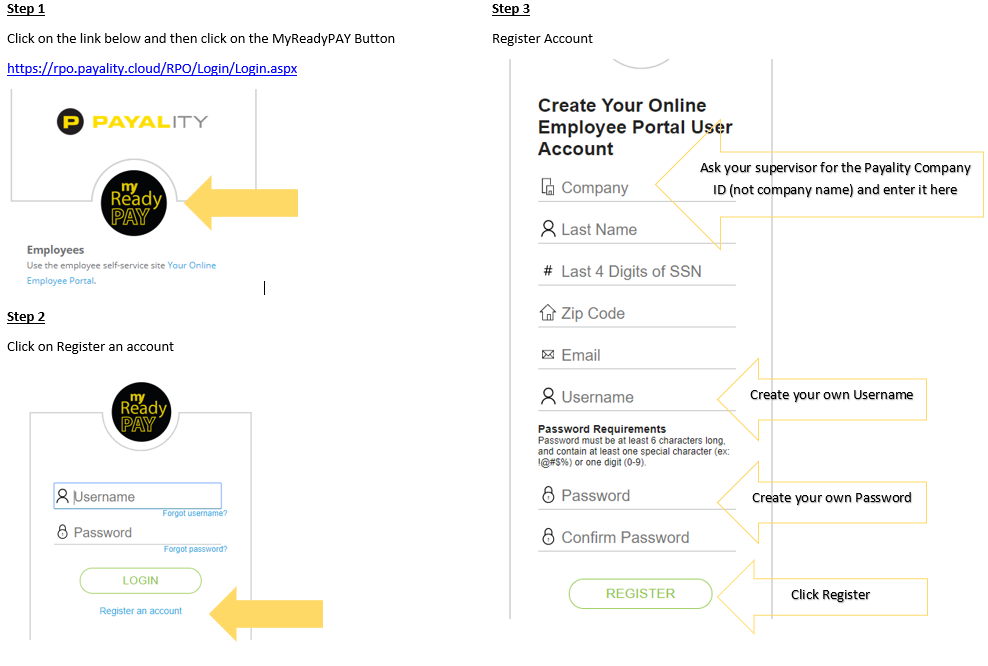This screenshot has width=988, height=666.
Task: Click the Register an account link
Action: pyautogui.click(x=141, y=611)
